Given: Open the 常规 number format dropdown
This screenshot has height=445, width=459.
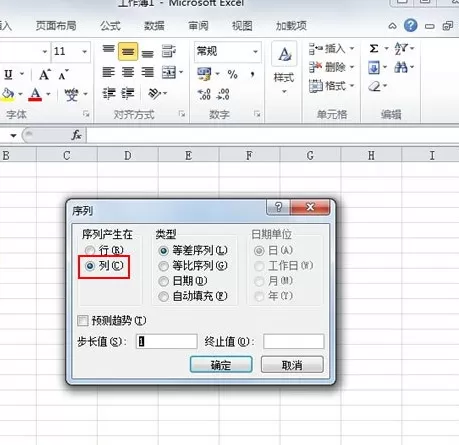Looking at the screenshot, I should [x=255, y=52].
